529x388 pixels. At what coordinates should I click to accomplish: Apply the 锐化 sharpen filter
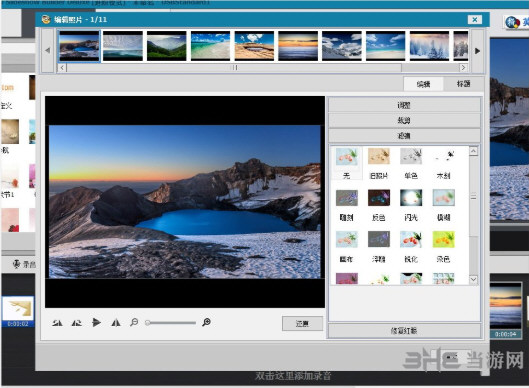click(x=411, y=247)
